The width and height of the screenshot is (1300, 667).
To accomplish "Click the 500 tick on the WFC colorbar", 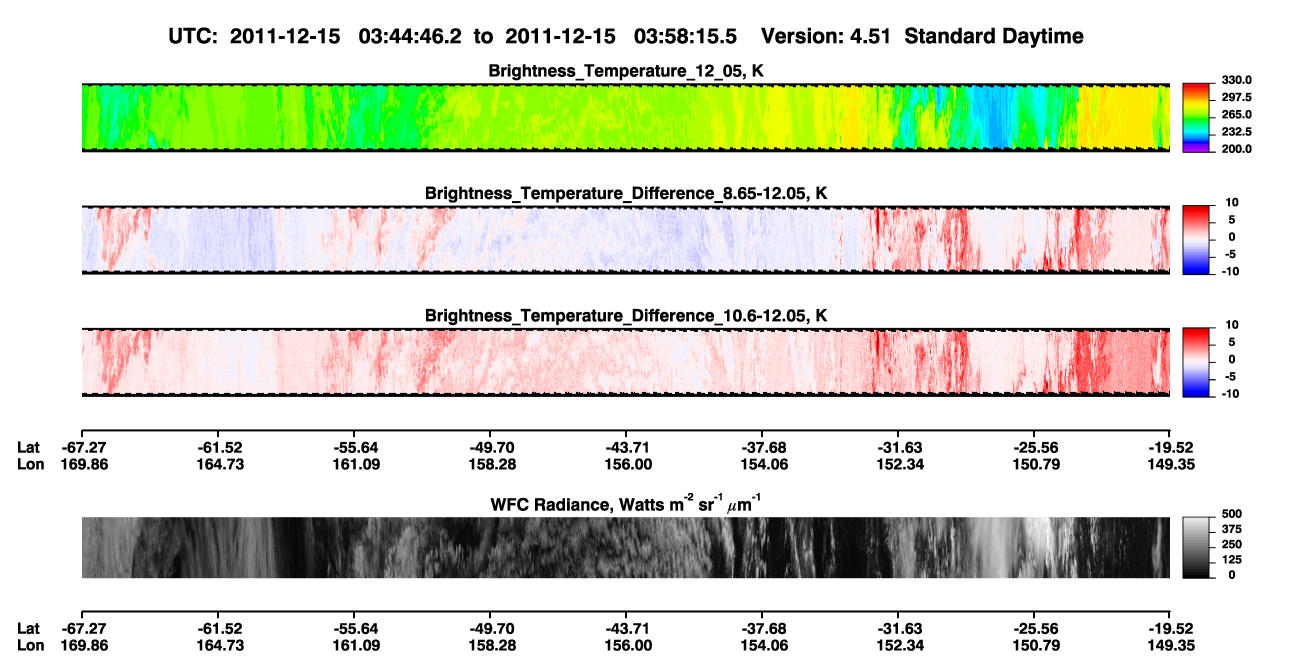I will pos(1232,513).
